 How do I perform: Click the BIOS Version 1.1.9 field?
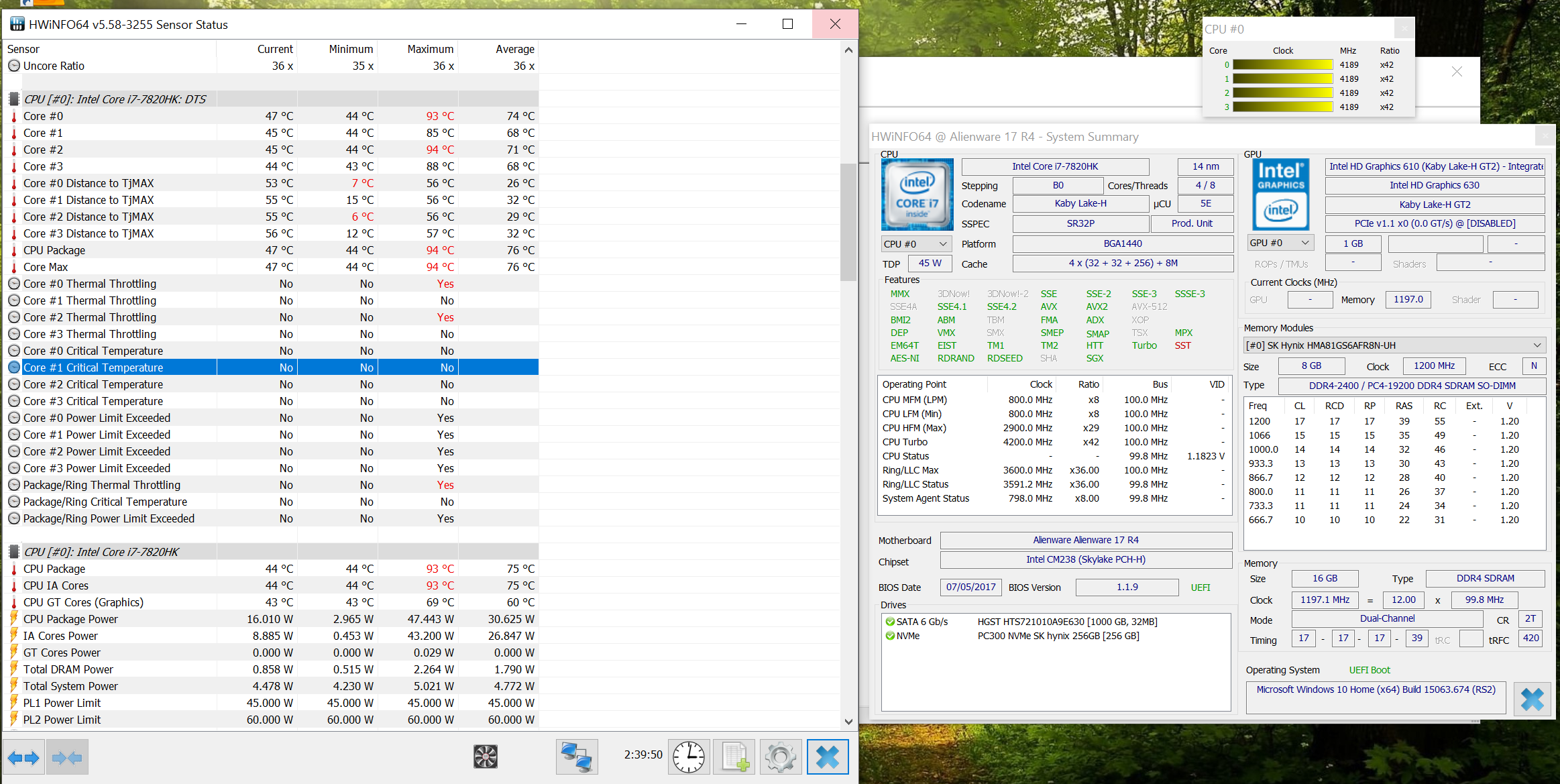[1127, 587]
